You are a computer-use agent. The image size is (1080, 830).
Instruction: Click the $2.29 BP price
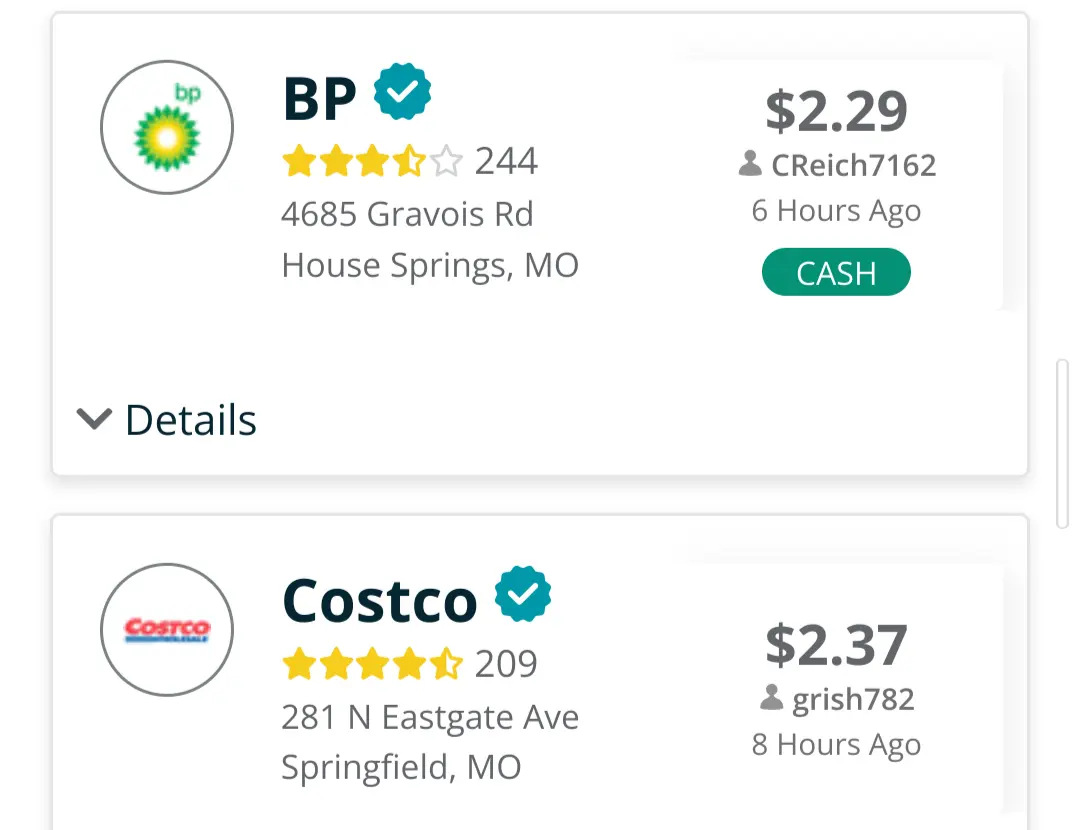tap(836, 111)
